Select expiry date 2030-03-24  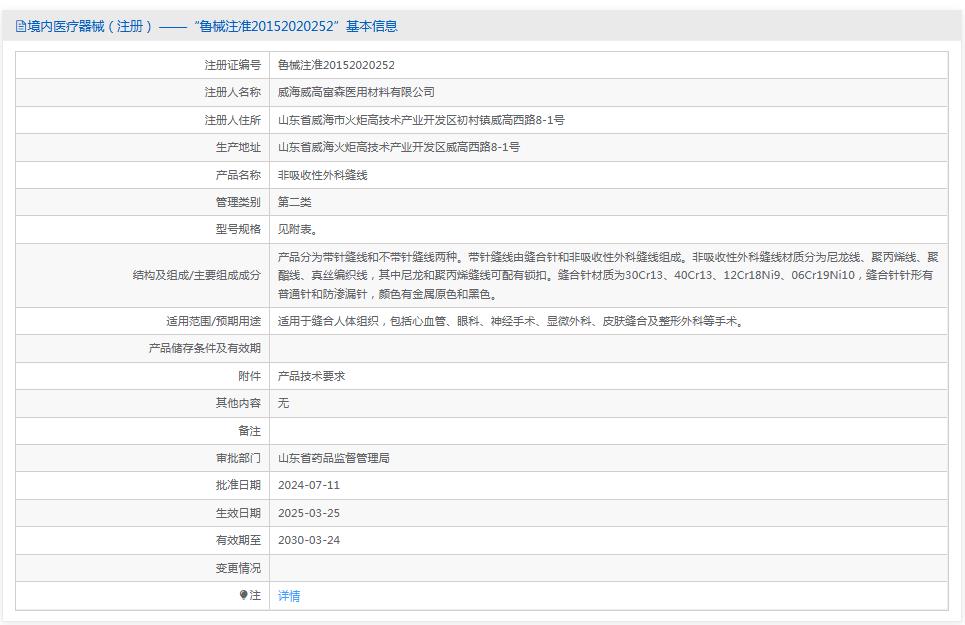point(309,540)
